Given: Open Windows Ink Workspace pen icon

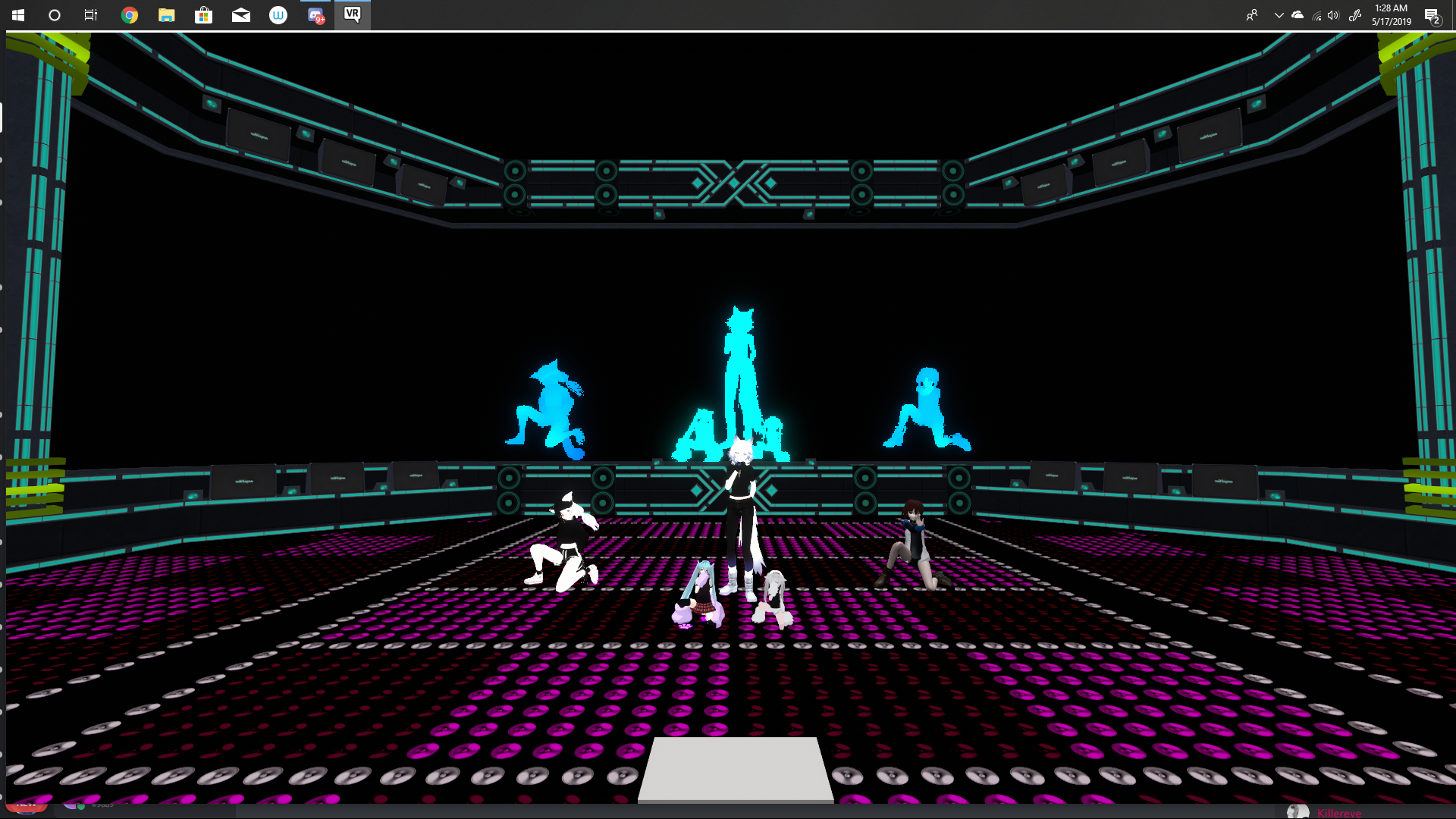Looking at the screenshot, I should point(1355,15).
